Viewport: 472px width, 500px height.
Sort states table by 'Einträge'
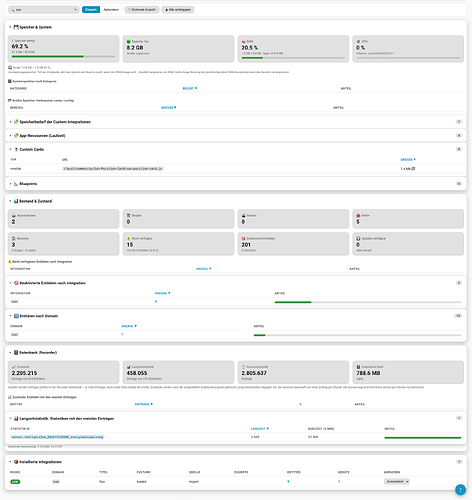[144, 404]
